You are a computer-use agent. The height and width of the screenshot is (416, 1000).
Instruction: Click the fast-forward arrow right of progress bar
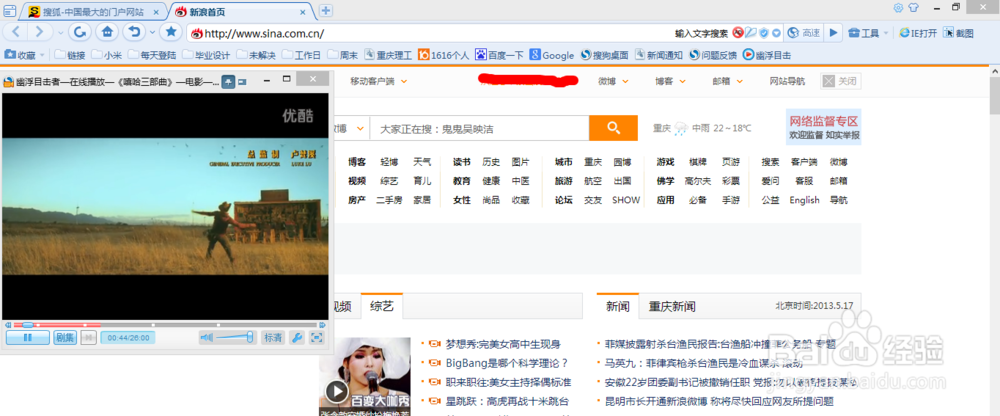point(323,325)
